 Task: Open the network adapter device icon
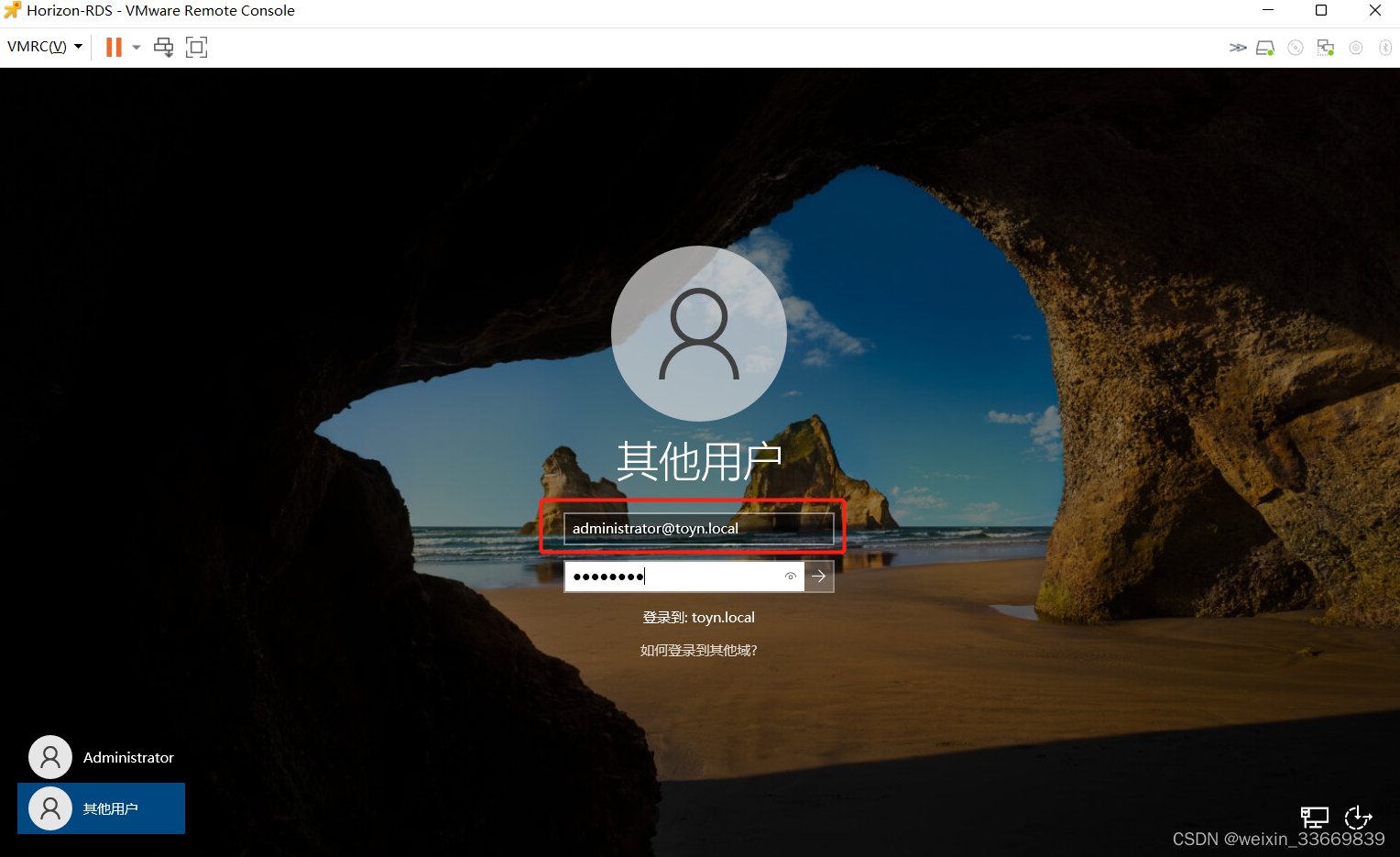click(1326, 48)
